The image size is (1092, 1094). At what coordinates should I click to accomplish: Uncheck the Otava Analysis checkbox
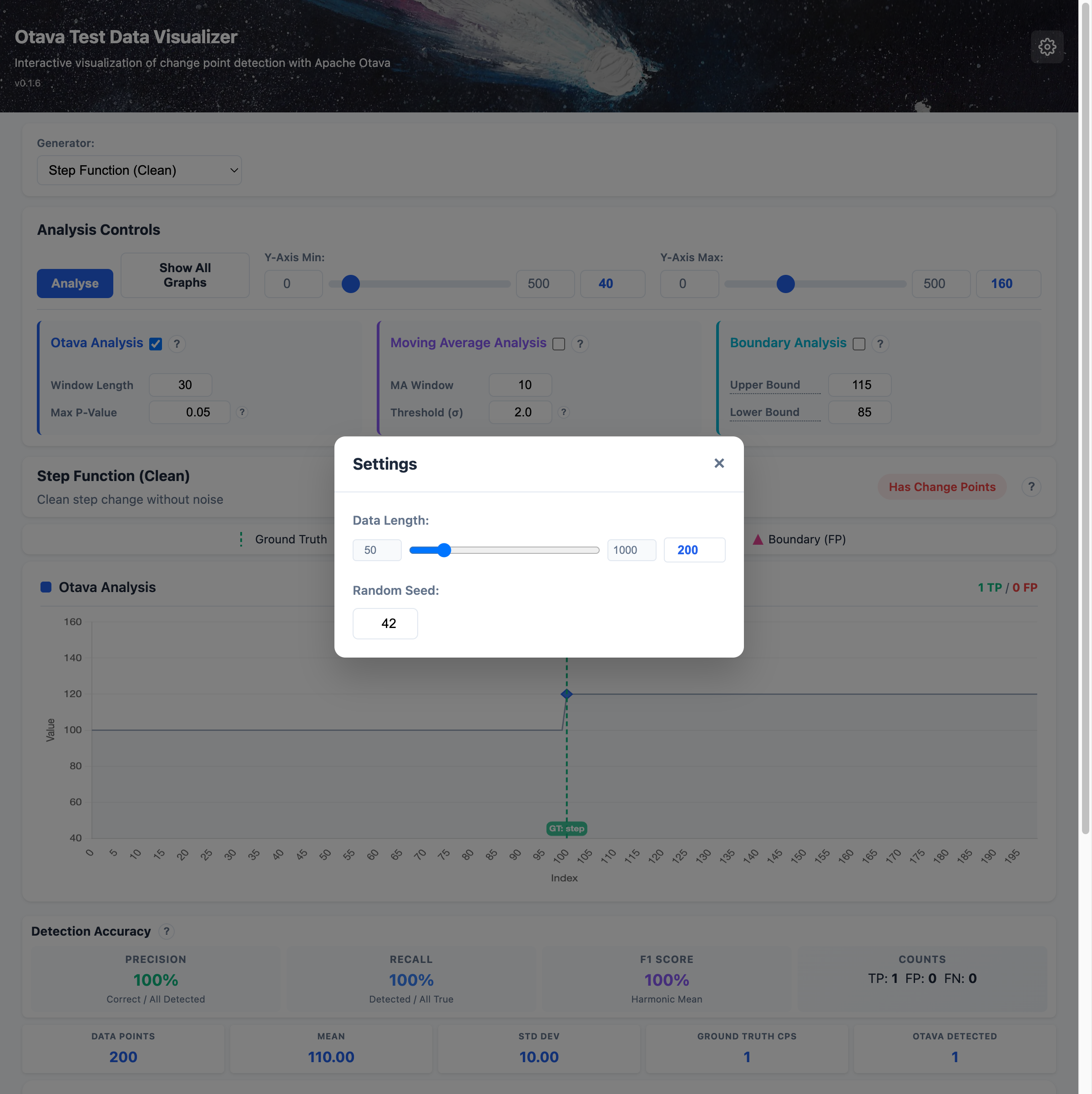pyautogui.click(x=156, y=344)
